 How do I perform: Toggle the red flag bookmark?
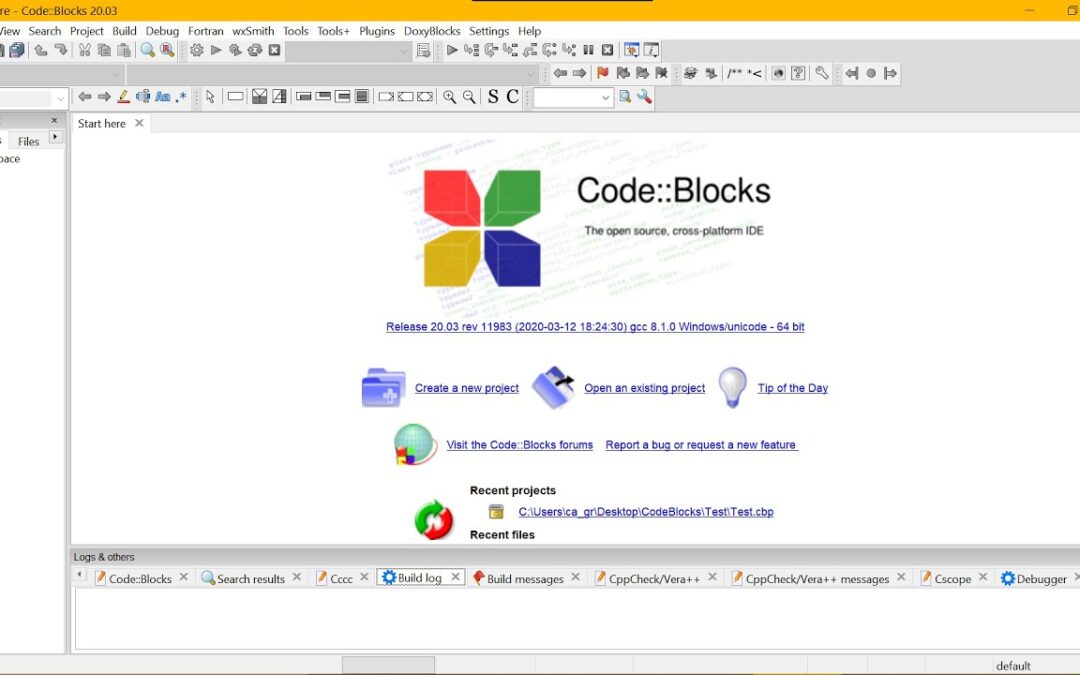click(x=603, y=73)
